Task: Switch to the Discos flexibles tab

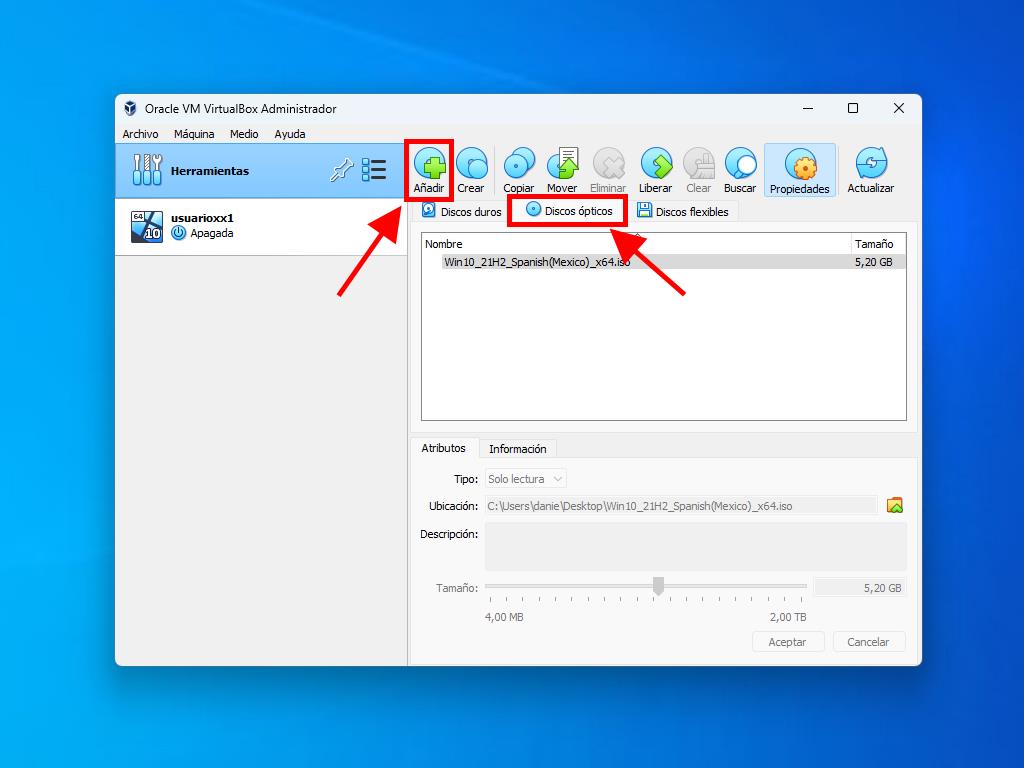Action: (684, 212)
